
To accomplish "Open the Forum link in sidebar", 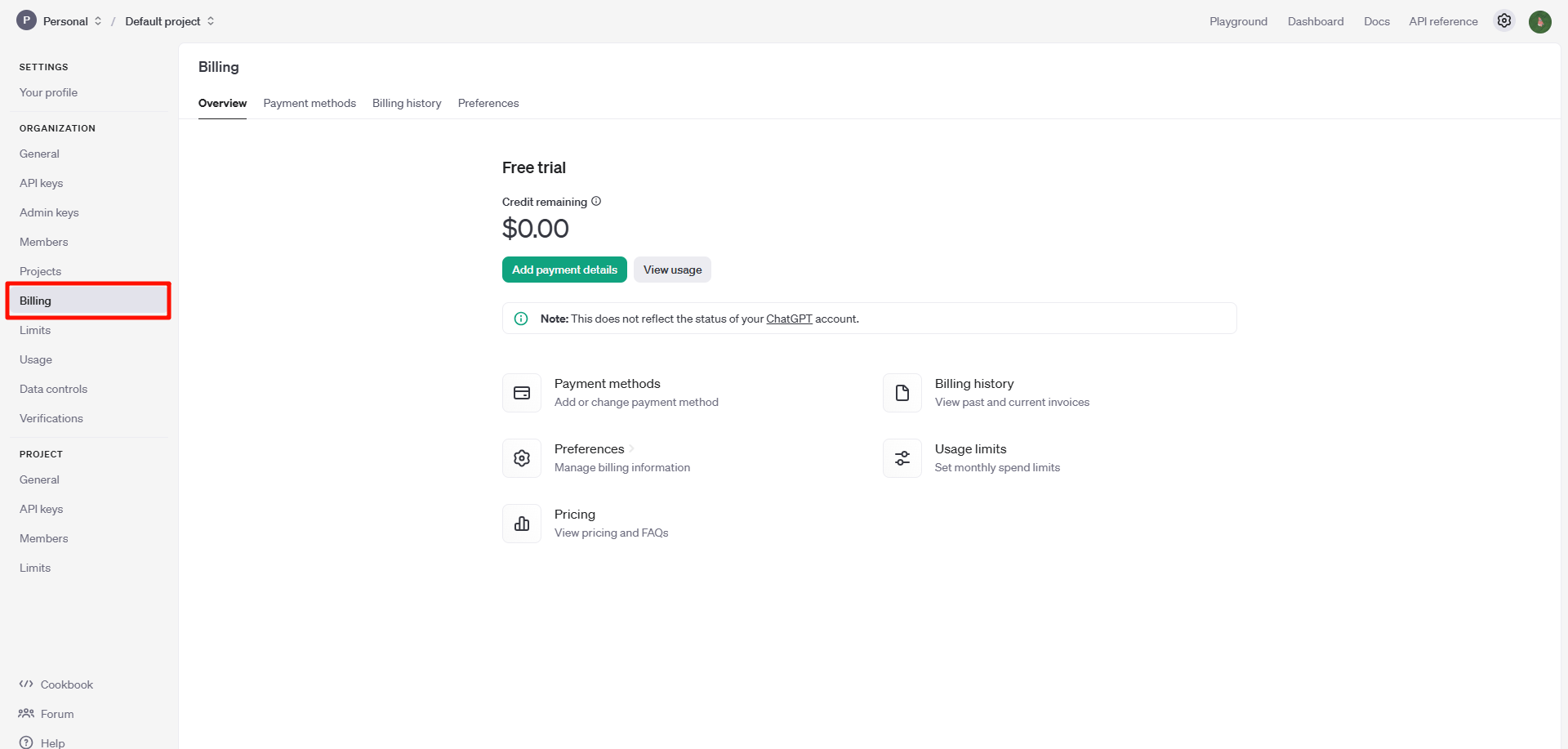I will 56,714.
